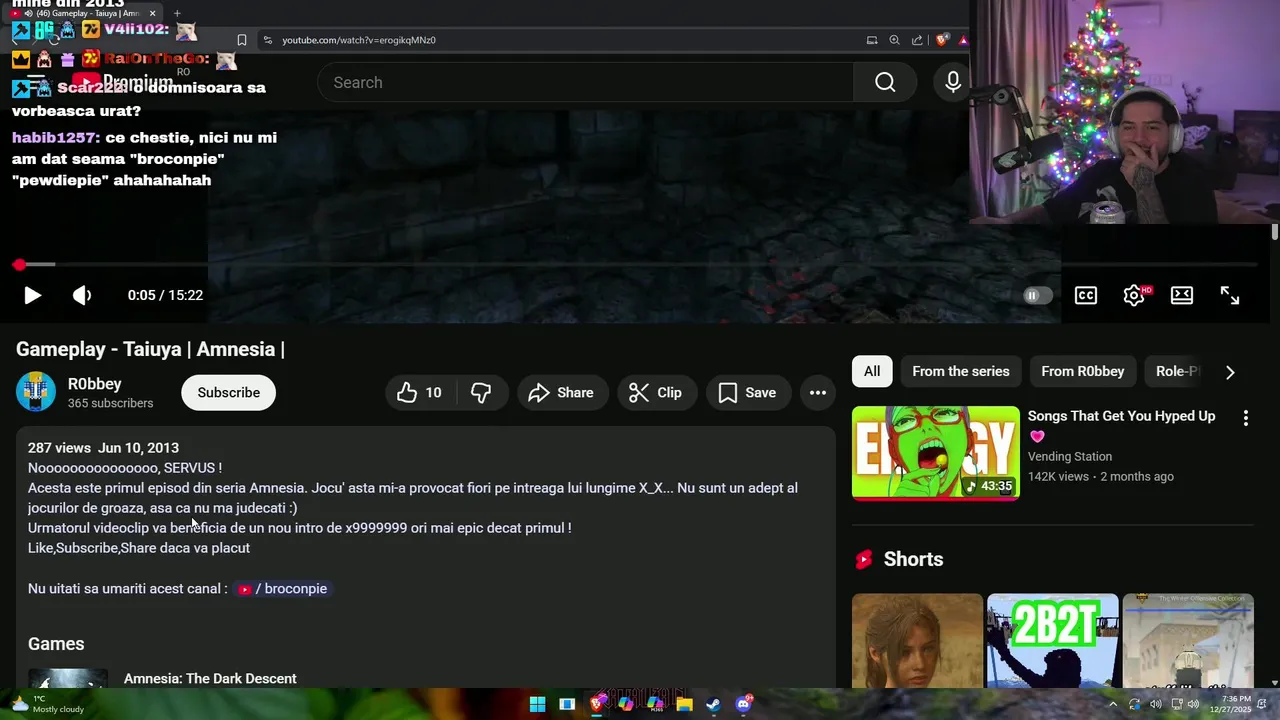The height and width of the screenshot is (720, 1280).
Task: Open Songs That Get You Hyped Up thumbnail
Action: [x=936, y=453]
